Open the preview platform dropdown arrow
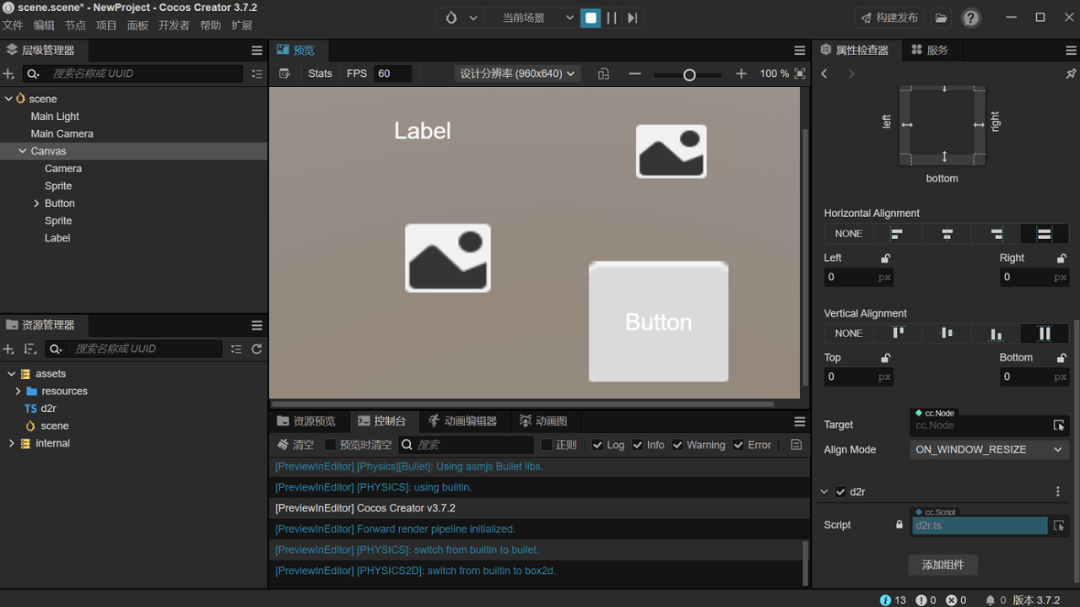1080x607 pixels. [473, 18]
